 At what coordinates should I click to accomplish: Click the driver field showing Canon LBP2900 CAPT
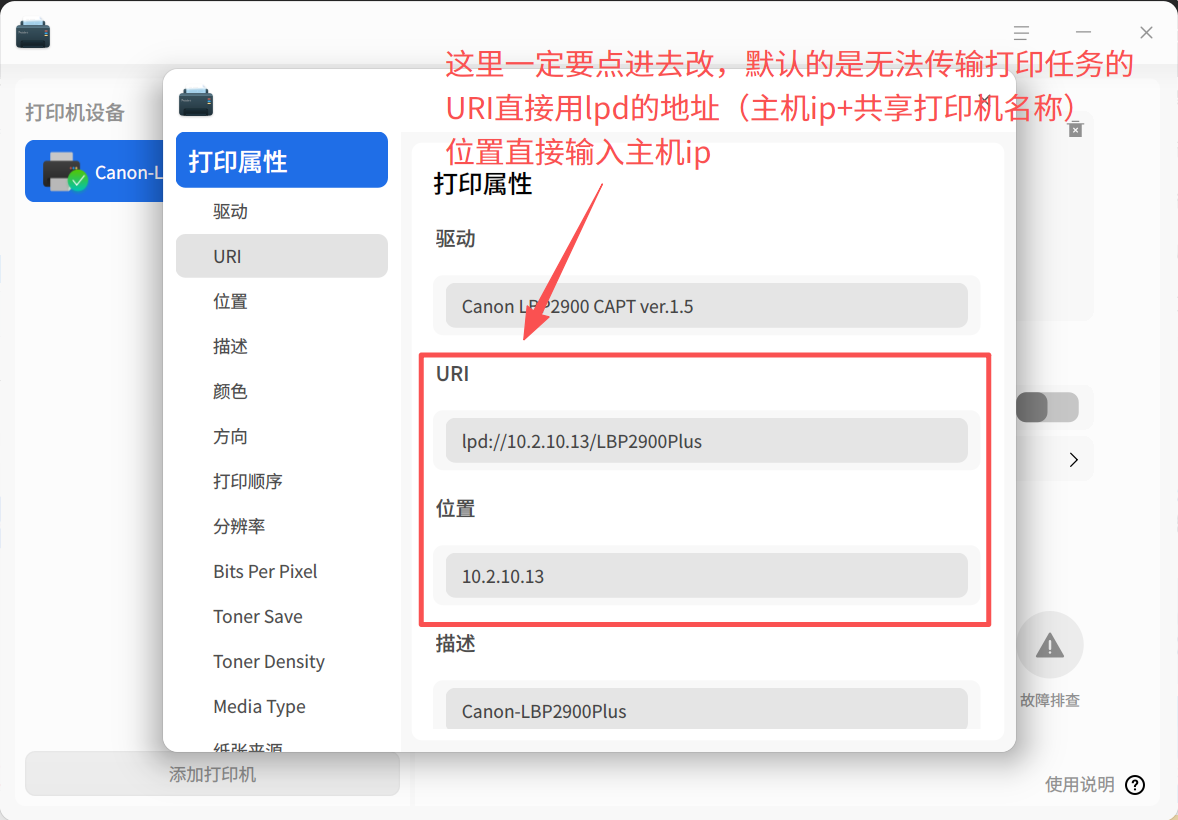pos(706,306)
